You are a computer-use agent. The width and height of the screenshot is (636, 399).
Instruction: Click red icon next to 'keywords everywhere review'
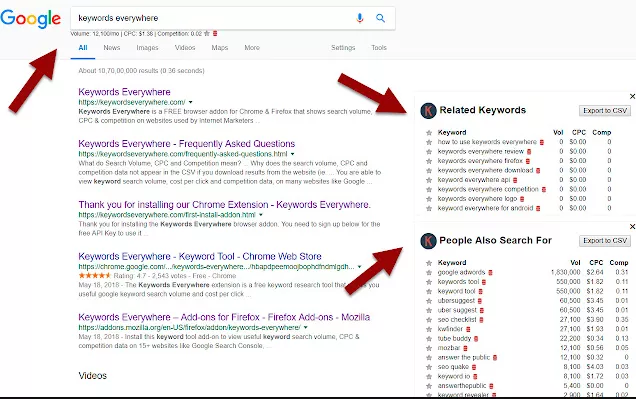tap(529, 152)
